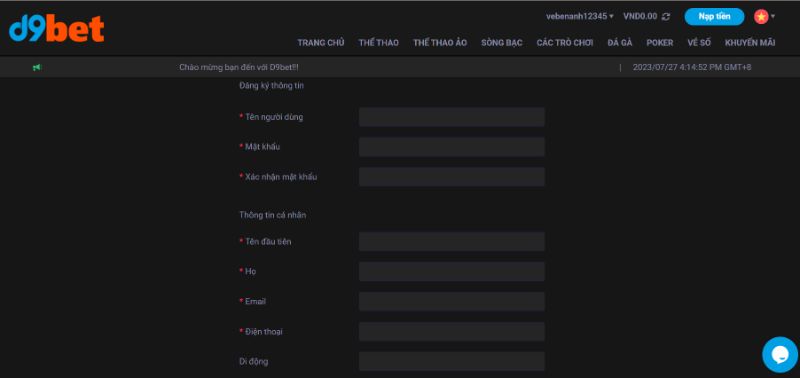Focus the Xác nhận mật khẩu field
Image resolution: width=800 pixels, height=378 pixels.
(x=452, y=177)
